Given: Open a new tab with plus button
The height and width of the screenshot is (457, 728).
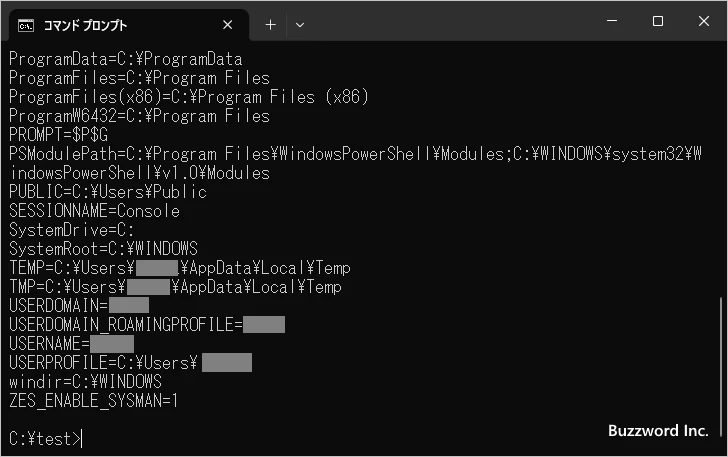Looking at the screenshot, I should (270, 25).
